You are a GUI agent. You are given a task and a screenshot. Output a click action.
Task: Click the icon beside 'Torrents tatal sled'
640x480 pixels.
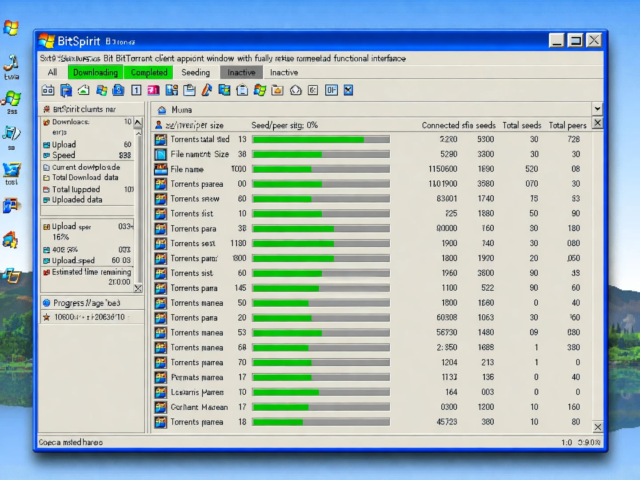(160, 140)
